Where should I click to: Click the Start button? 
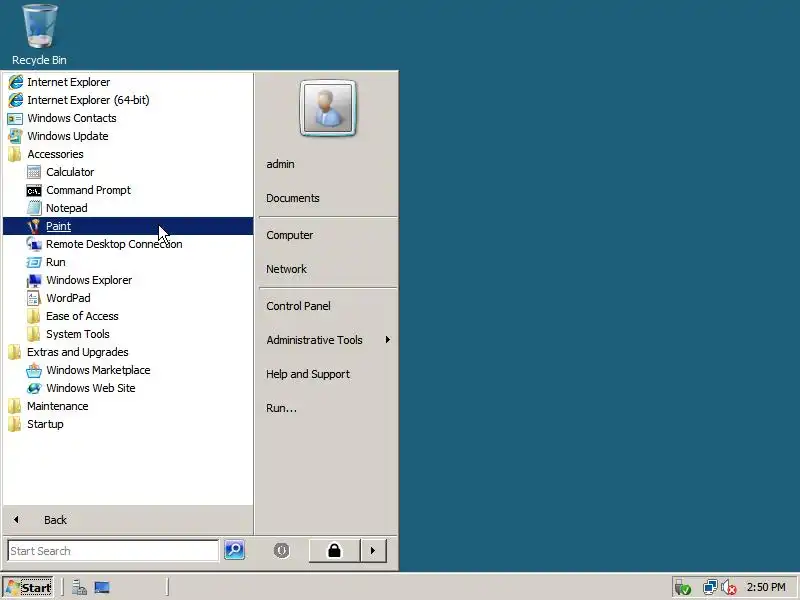(28, 587)
